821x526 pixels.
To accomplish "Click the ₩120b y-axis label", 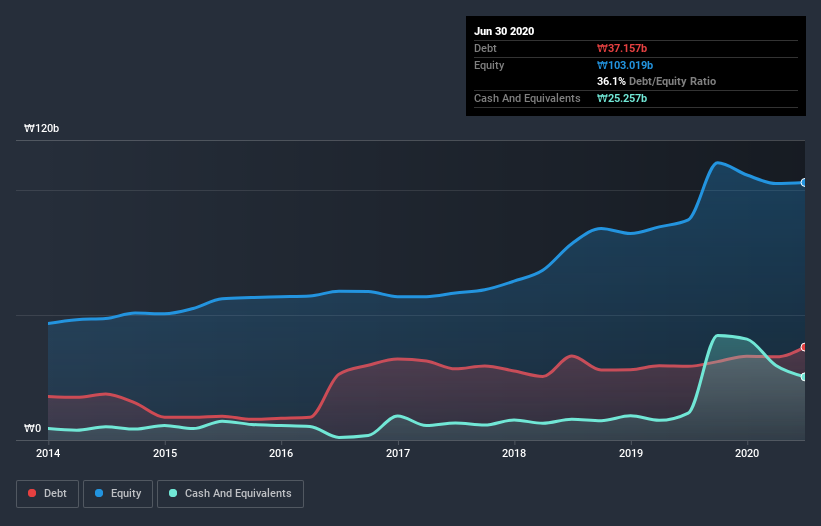I will [42, 128].
